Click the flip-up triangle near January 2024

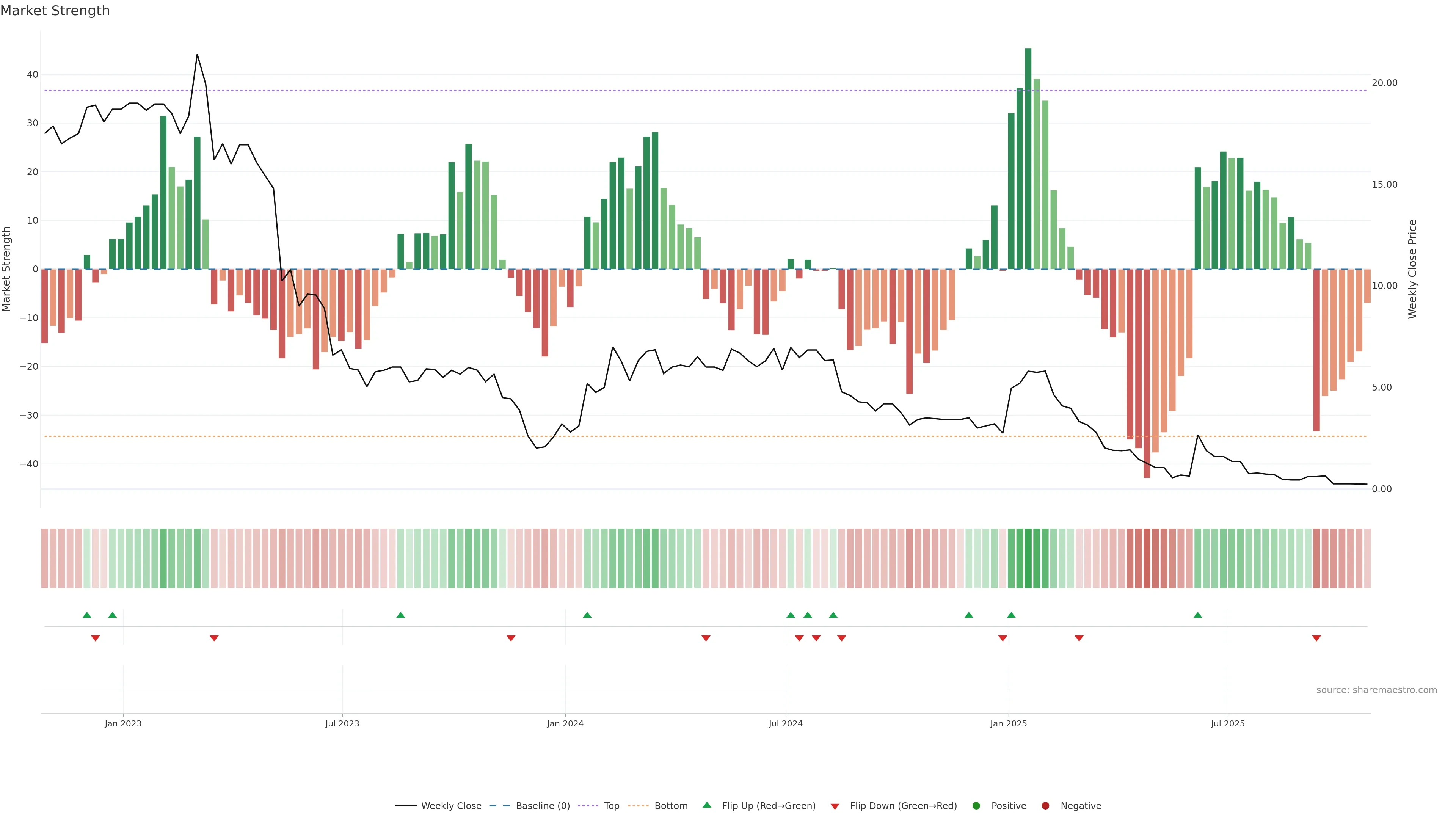587,615
